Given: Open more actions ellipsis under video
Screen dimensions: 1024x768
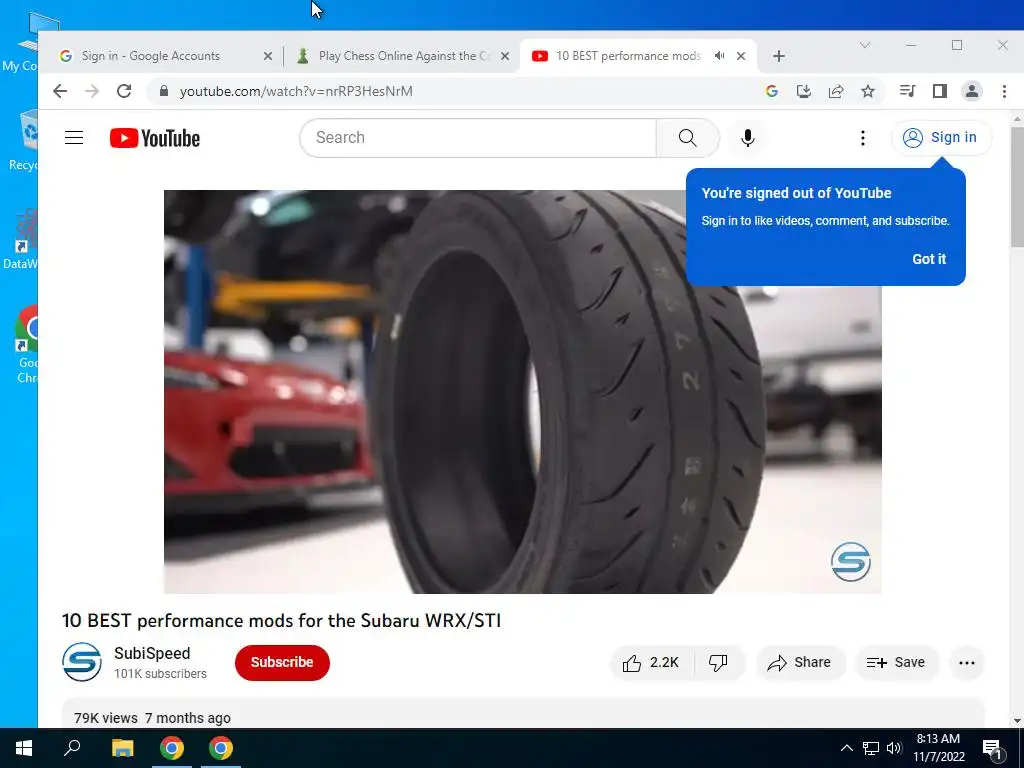Looking at the screenshot, I should (967, 663).
